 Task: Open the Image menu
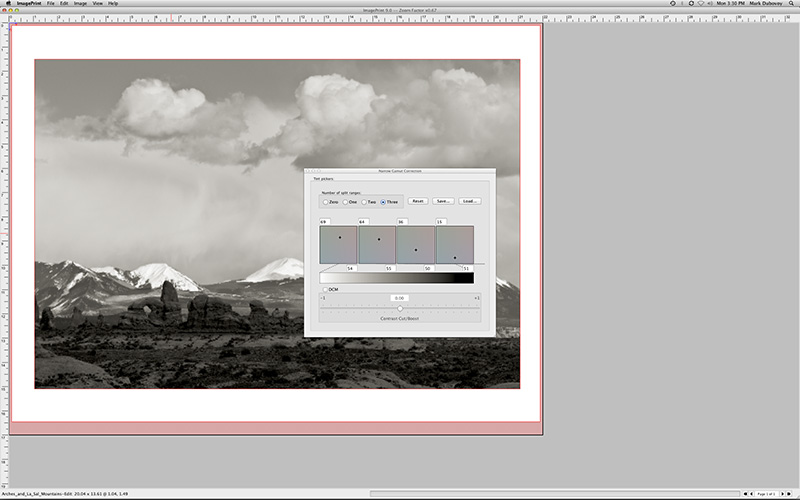[80, 3]
